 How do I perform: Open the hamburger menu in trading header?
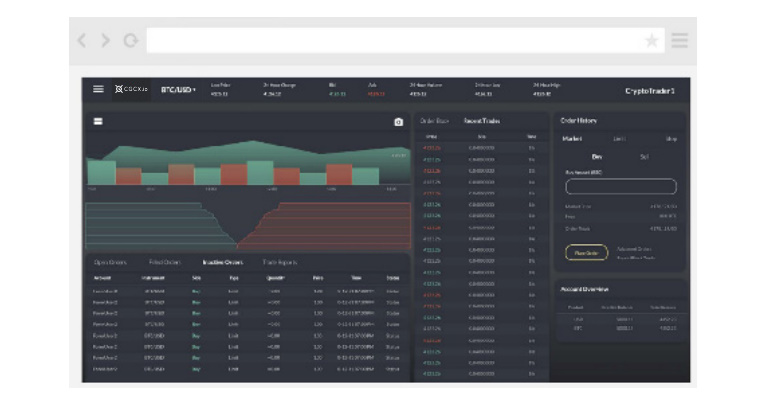coord(98,89)
